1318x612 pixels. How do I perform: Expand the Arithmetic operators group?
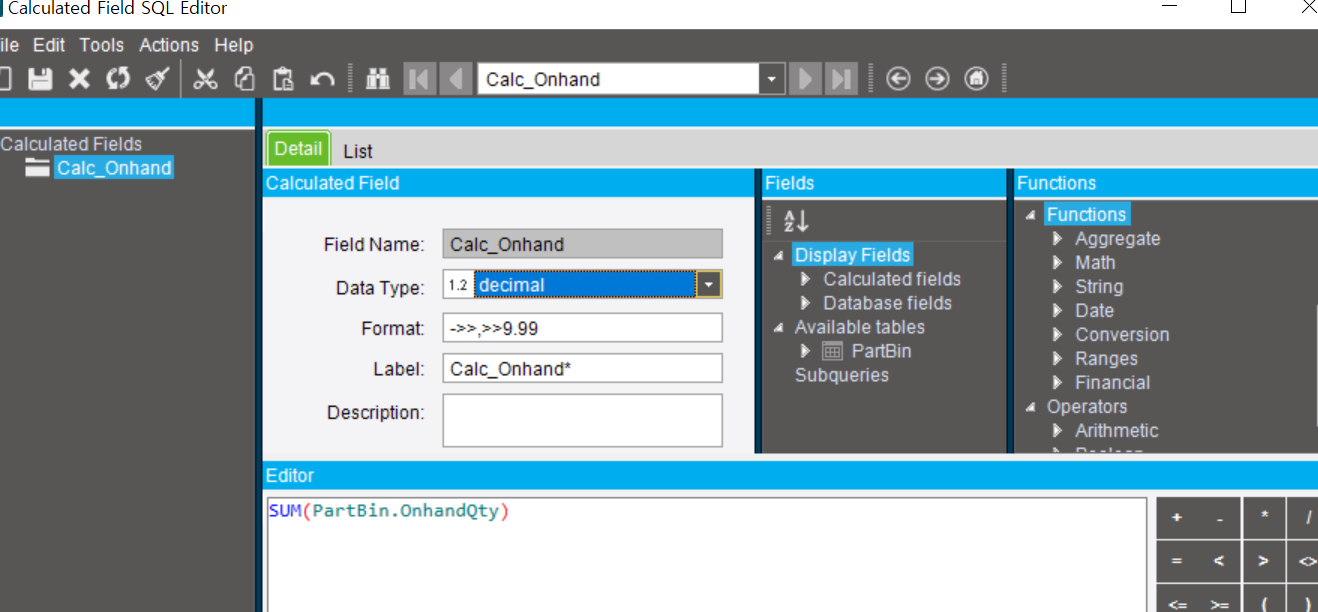pos(1058,431)
